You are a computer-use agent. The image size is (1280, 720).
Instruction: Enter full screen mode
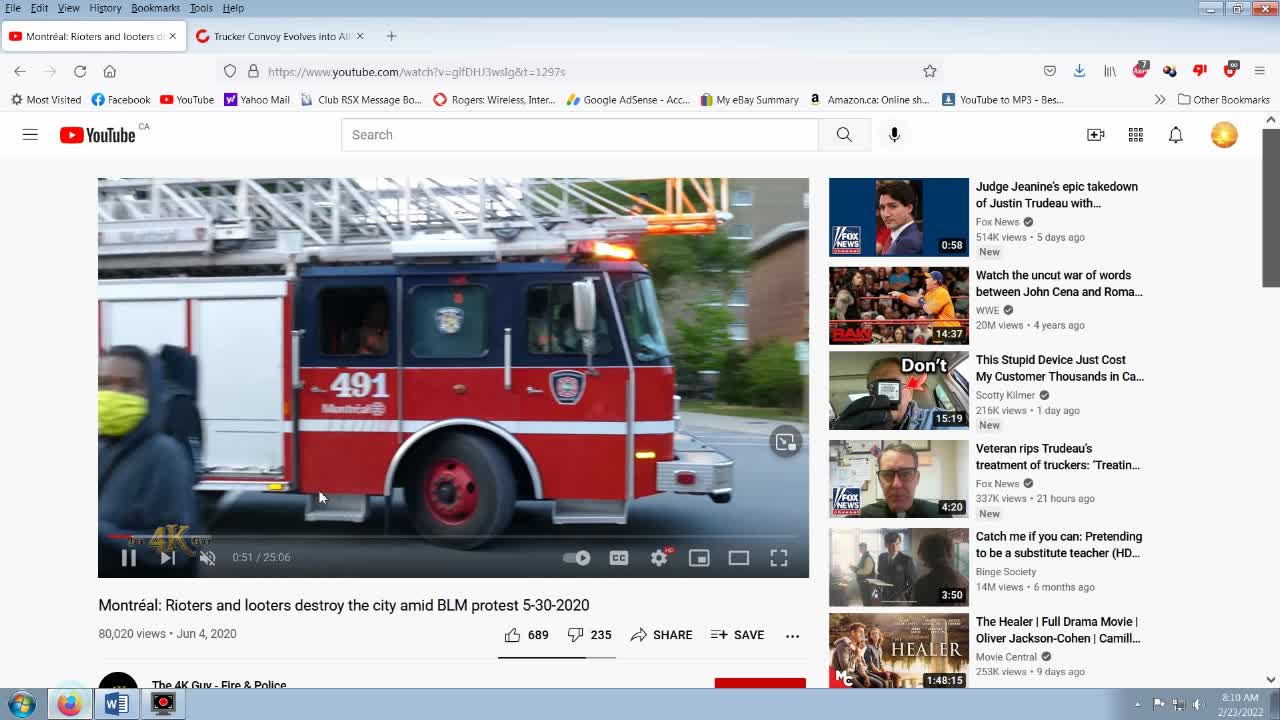coord(779,558)
